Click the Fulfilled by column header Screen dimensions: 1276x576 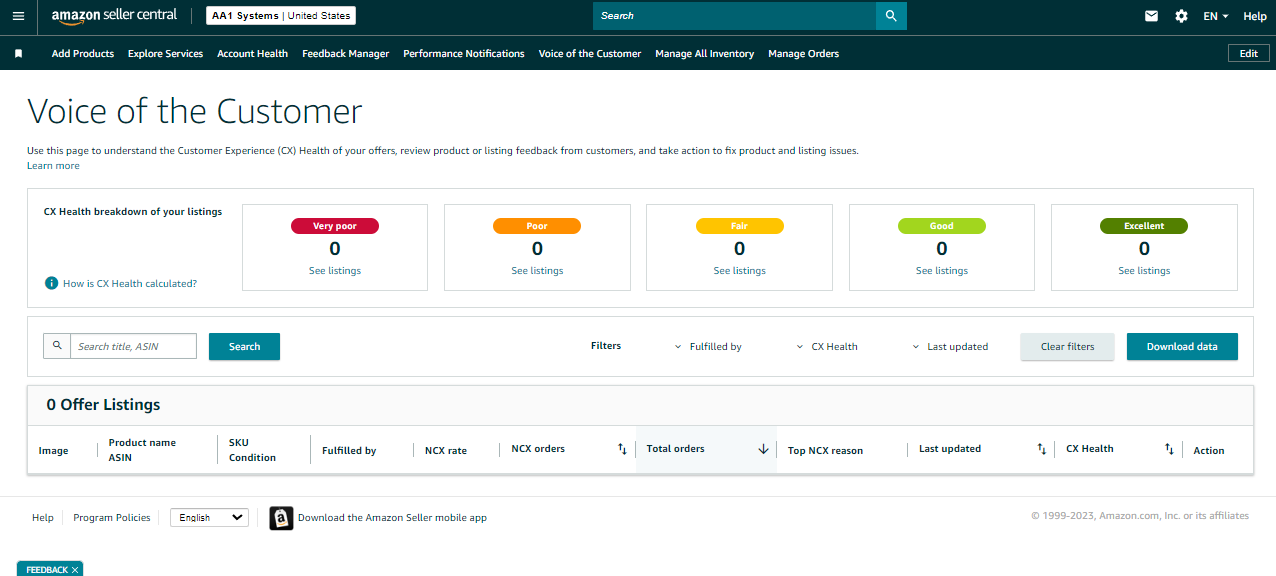point(349,451)
